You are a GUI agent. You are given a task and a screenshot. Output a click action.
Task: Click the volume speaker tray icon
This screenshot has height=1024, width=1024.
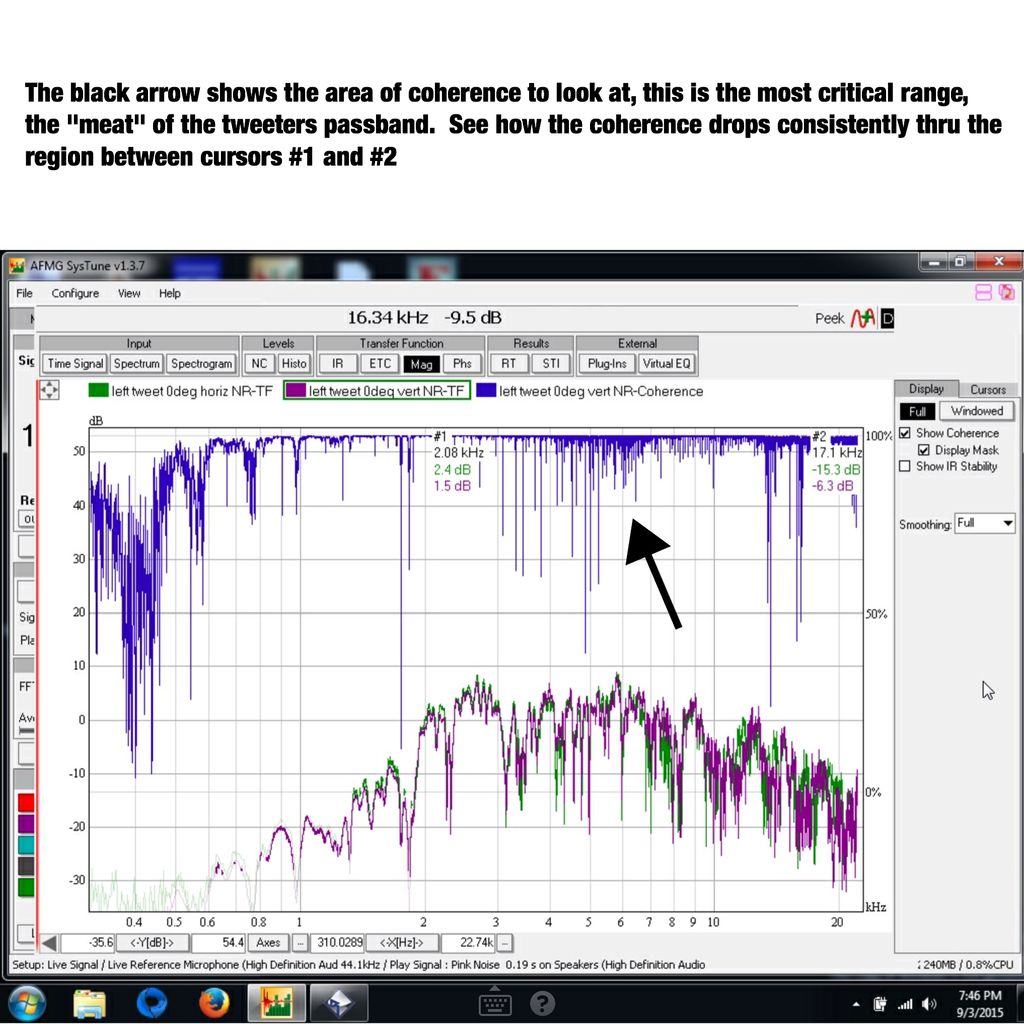coord(929,1003)
